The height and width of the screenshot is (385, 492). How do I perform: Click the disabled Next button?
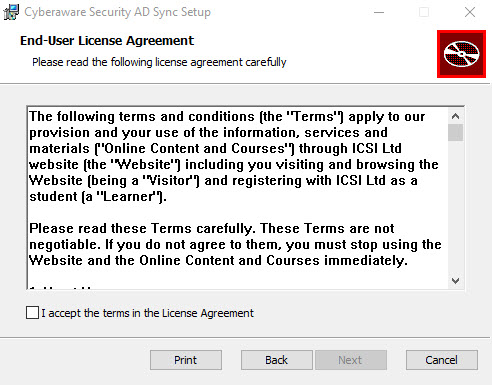tap(351, 360)
